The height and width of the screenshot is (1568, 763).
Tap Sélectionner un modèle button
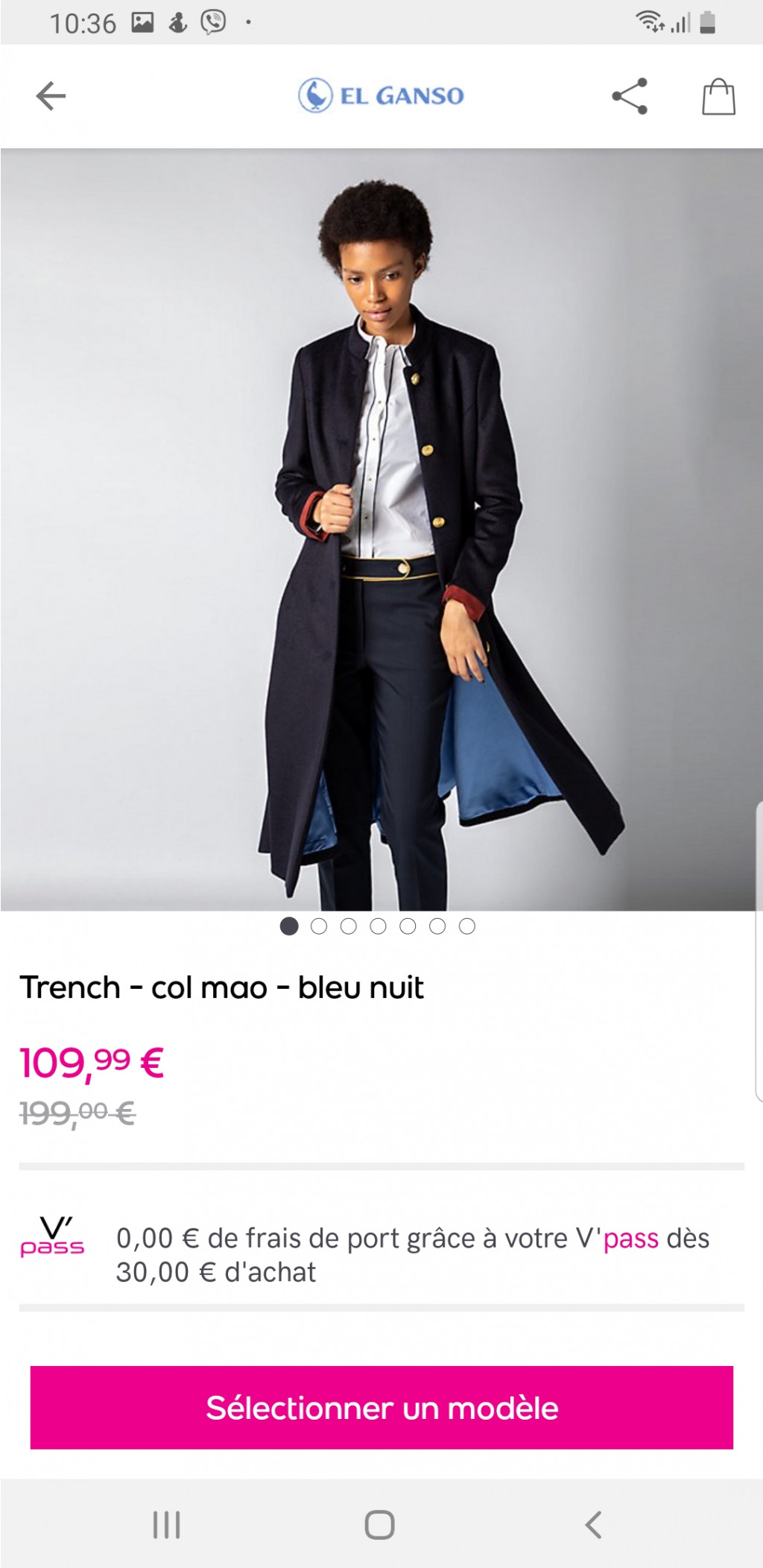(381, 1408)
